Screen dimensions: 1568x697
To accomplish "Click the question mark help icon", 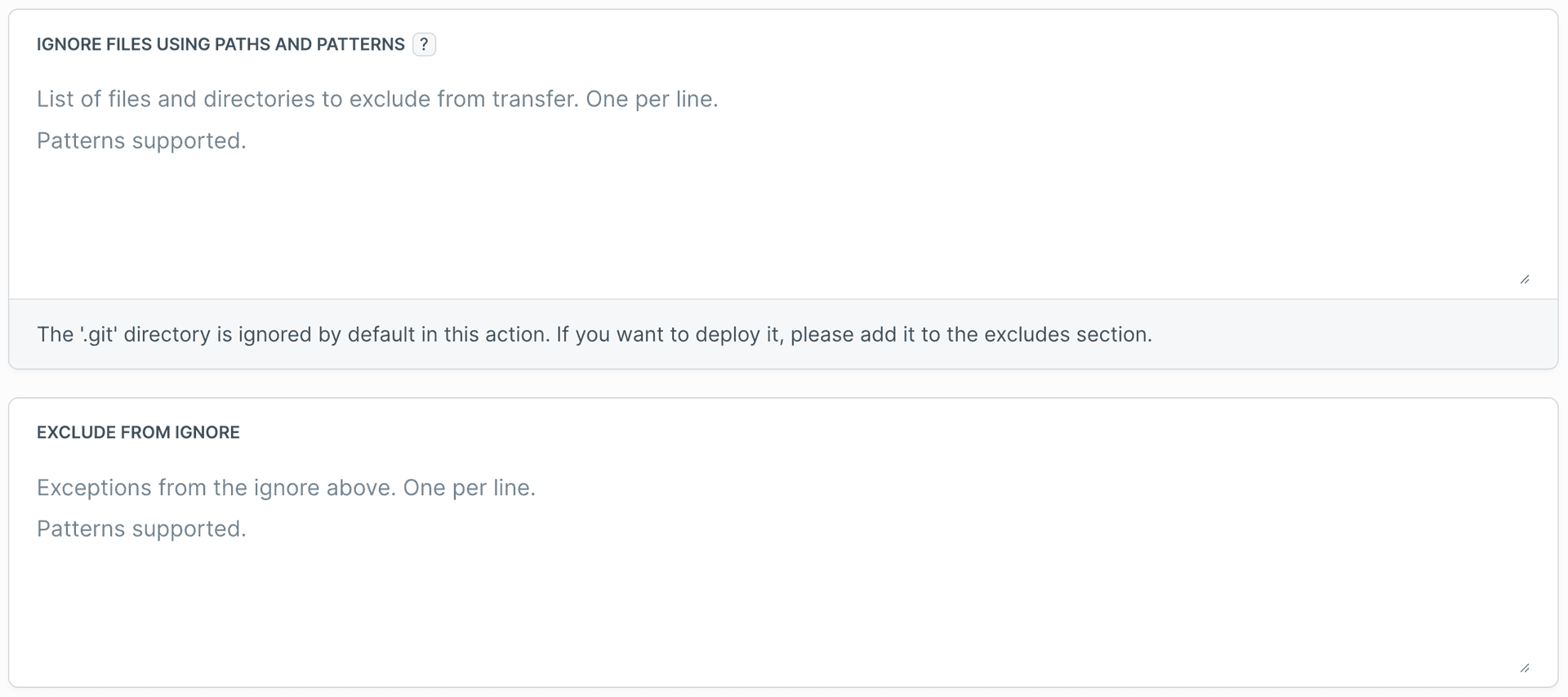I will [x=424, y=44].
